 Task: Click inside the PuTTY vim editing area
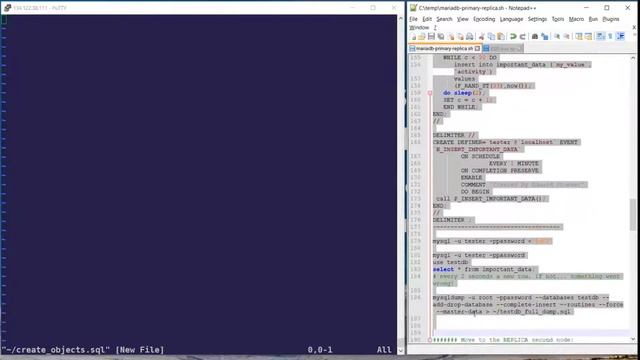point(199,180)
